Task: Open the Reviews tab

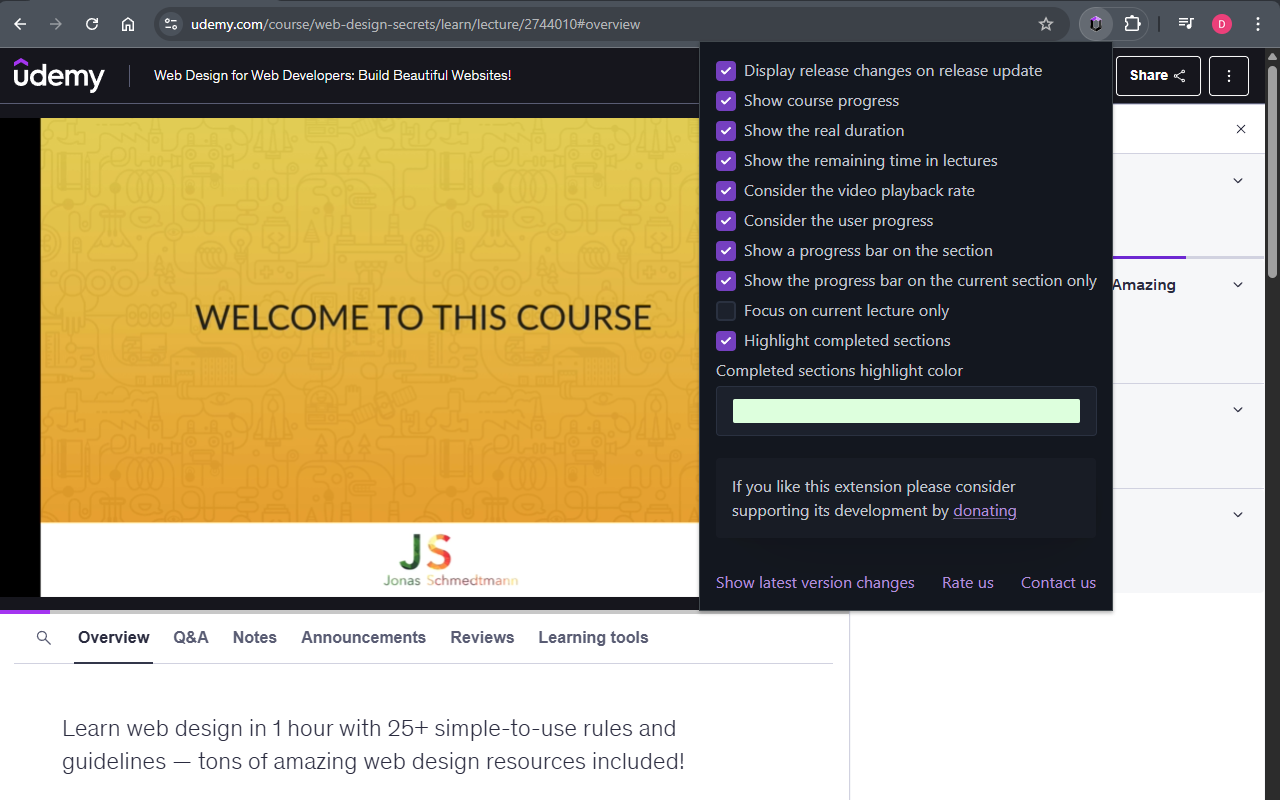Action: coord(482,637)
